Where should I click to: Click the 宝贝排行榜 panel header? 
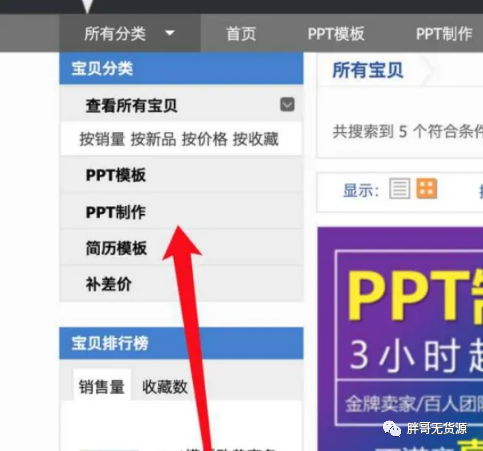[x=181, y=343]
